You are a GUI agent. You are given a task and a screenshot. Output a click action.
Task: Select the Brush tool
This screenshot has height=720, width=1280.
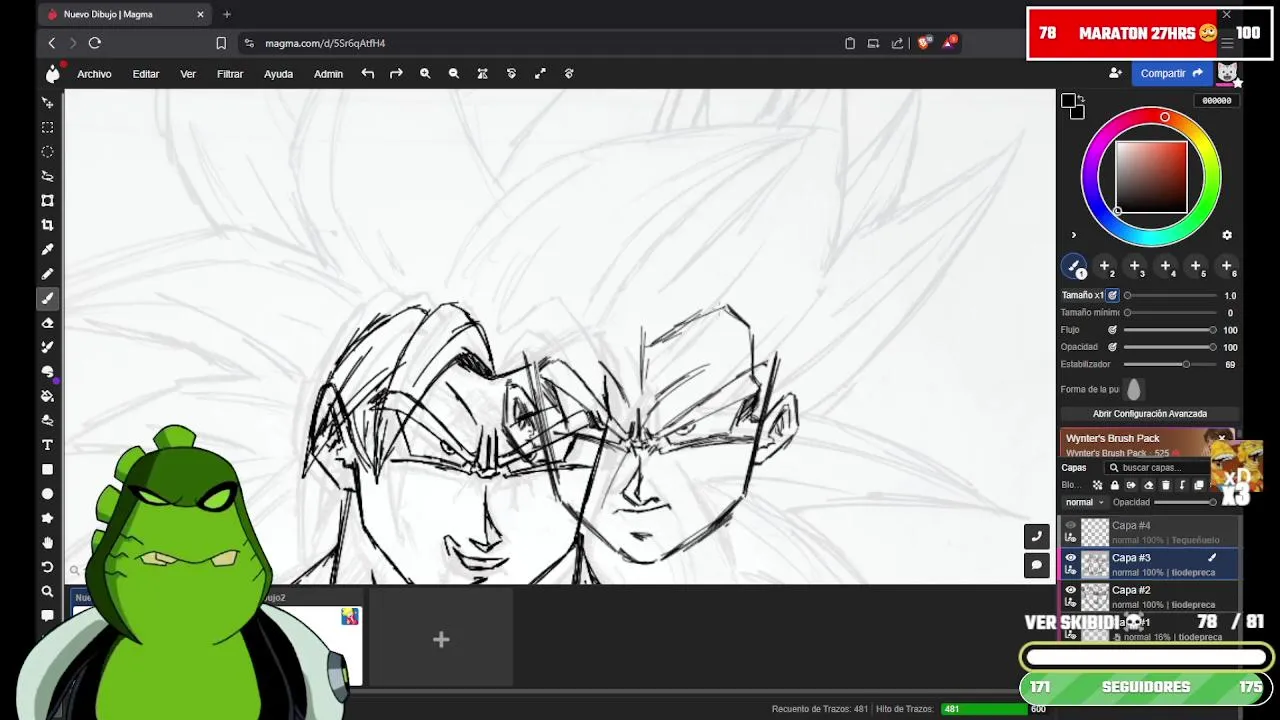click(47, 298)
